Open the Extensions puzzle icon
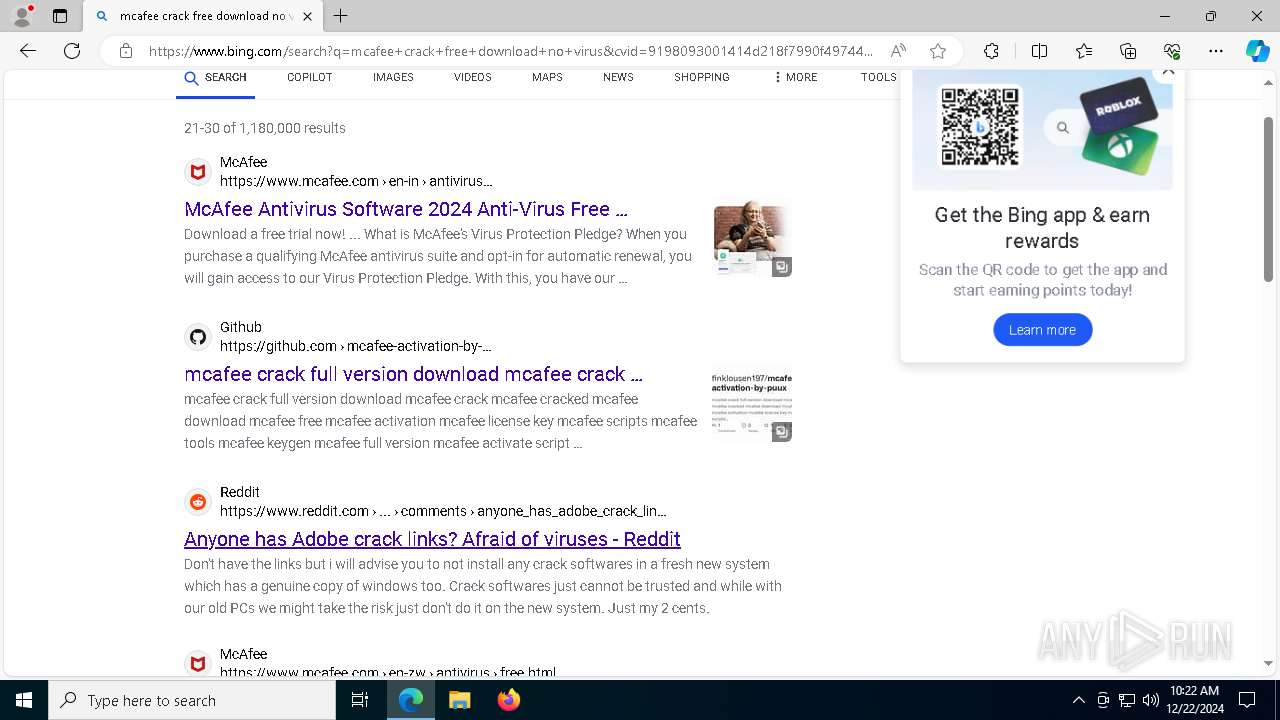1280x720 pixels. (x=991, y=51)
